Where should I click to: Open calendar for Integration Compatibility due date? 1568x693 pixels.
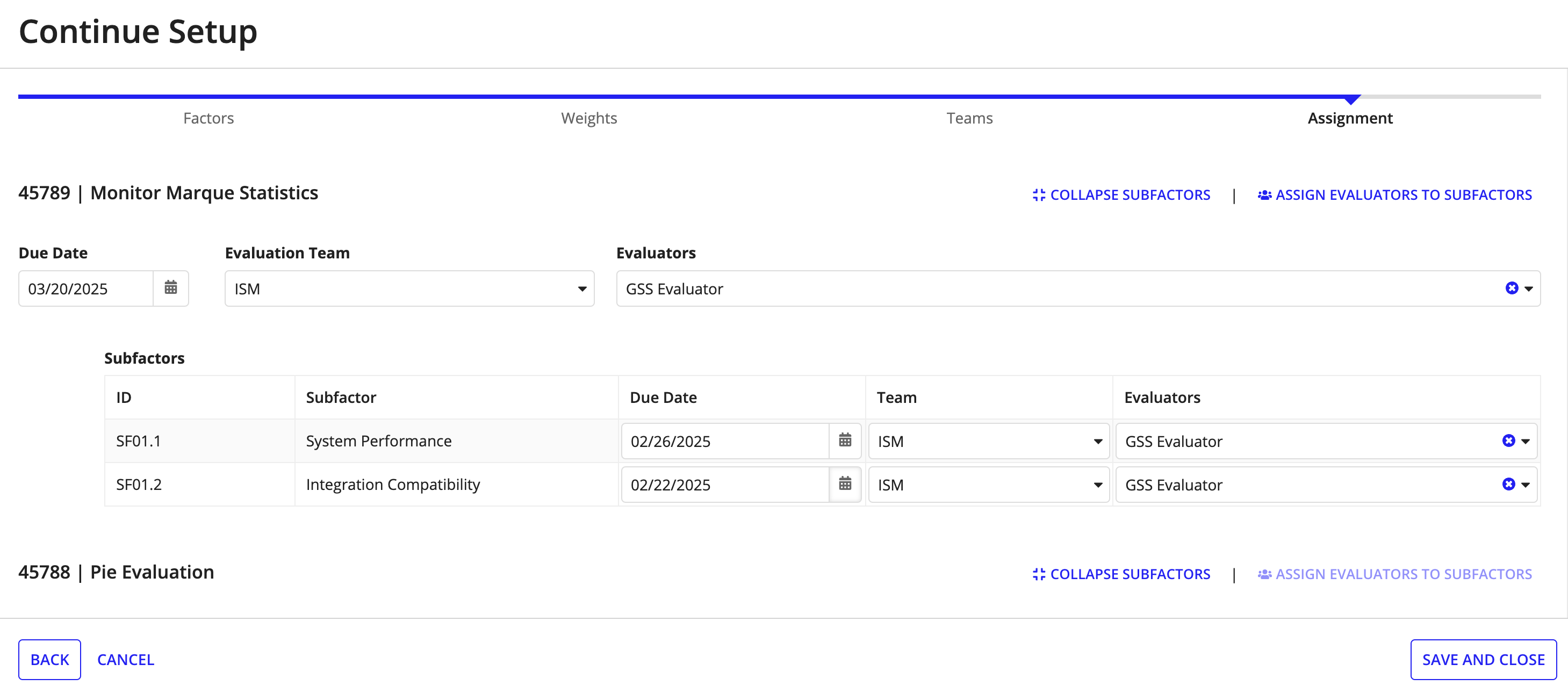point(845,485)
